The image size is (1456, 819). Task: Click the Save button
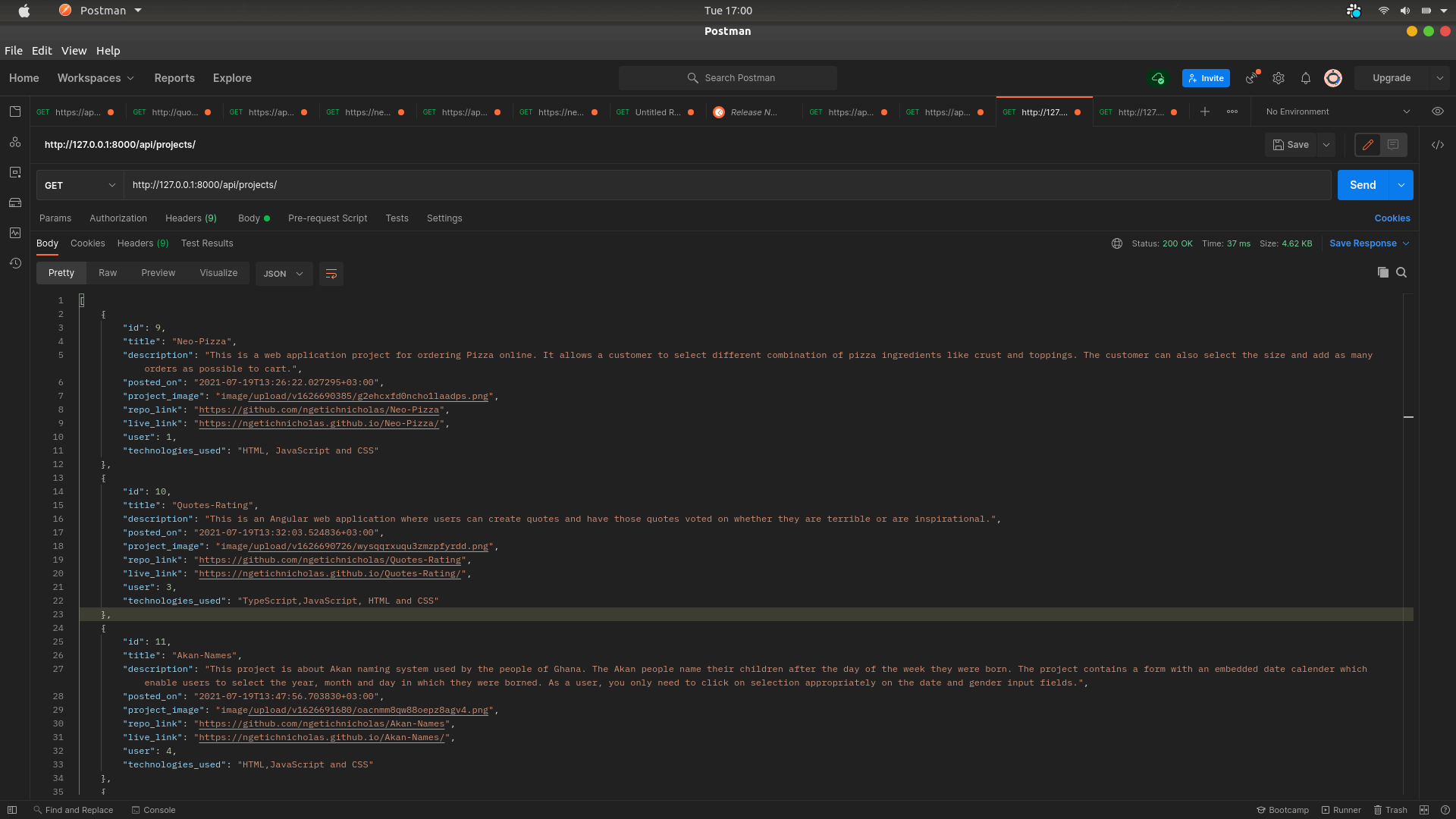pyautogui.click(x=1291, y=145)
